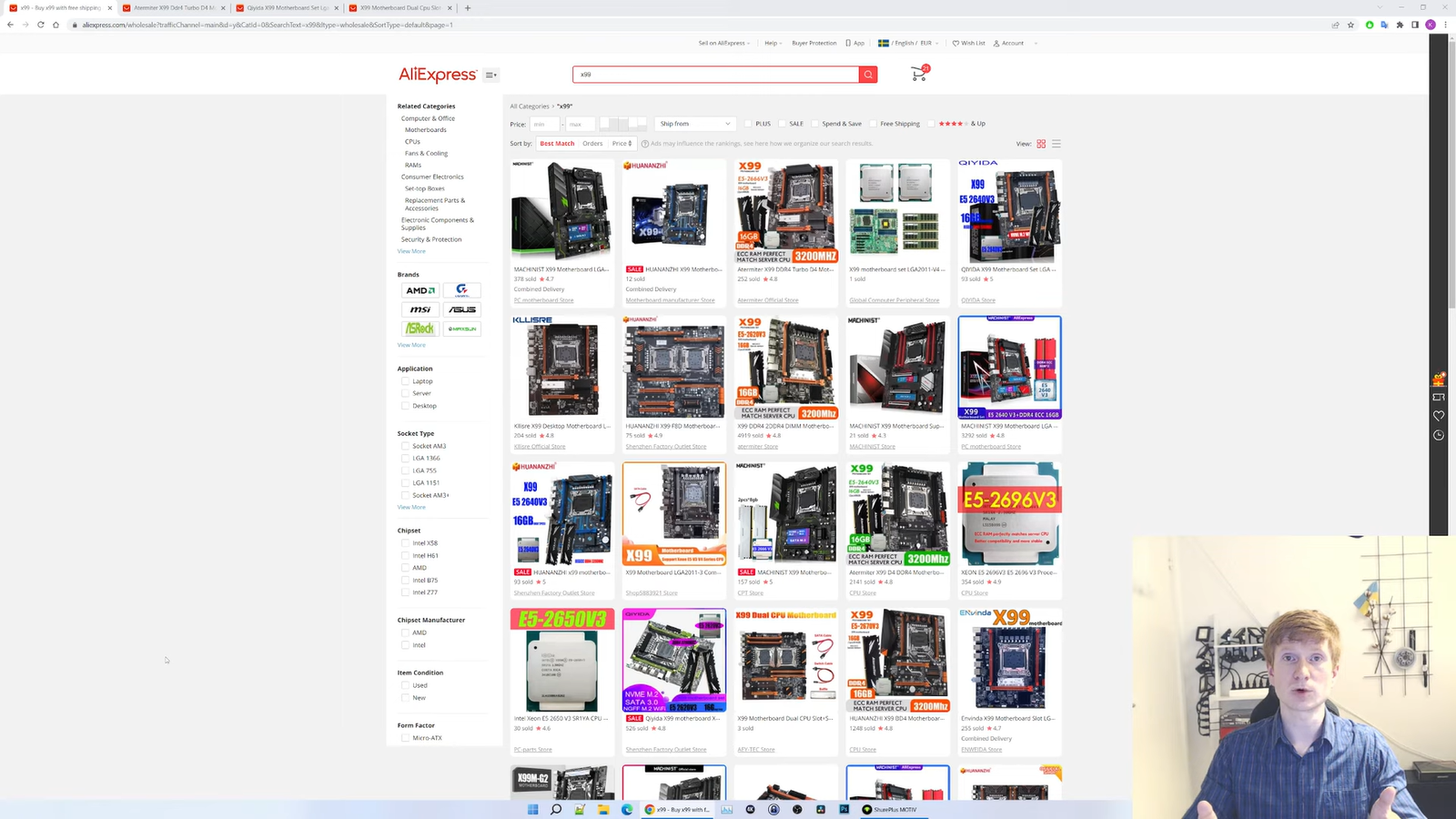The height and width of the screenshot is (819, 1456).
Task: Switch to list view of results
Action: 1057,144
